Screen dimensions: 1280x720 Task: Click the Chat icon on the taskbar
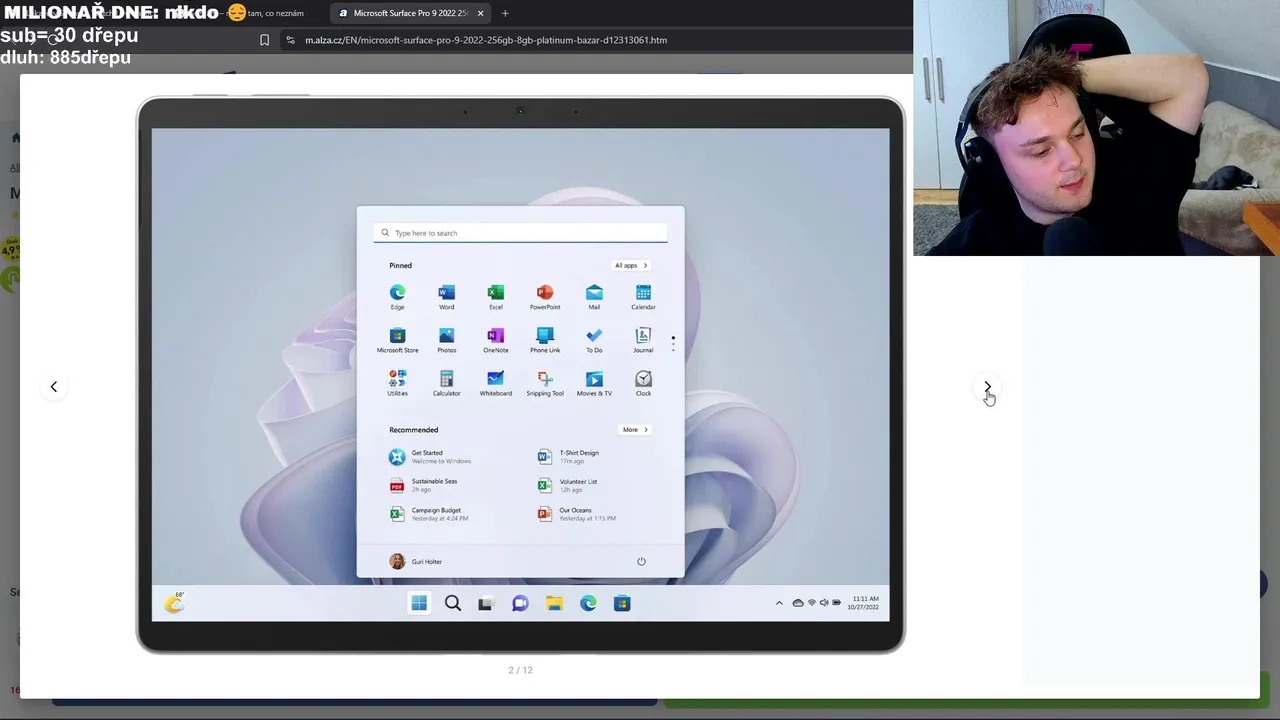click(x=520, y=603)
